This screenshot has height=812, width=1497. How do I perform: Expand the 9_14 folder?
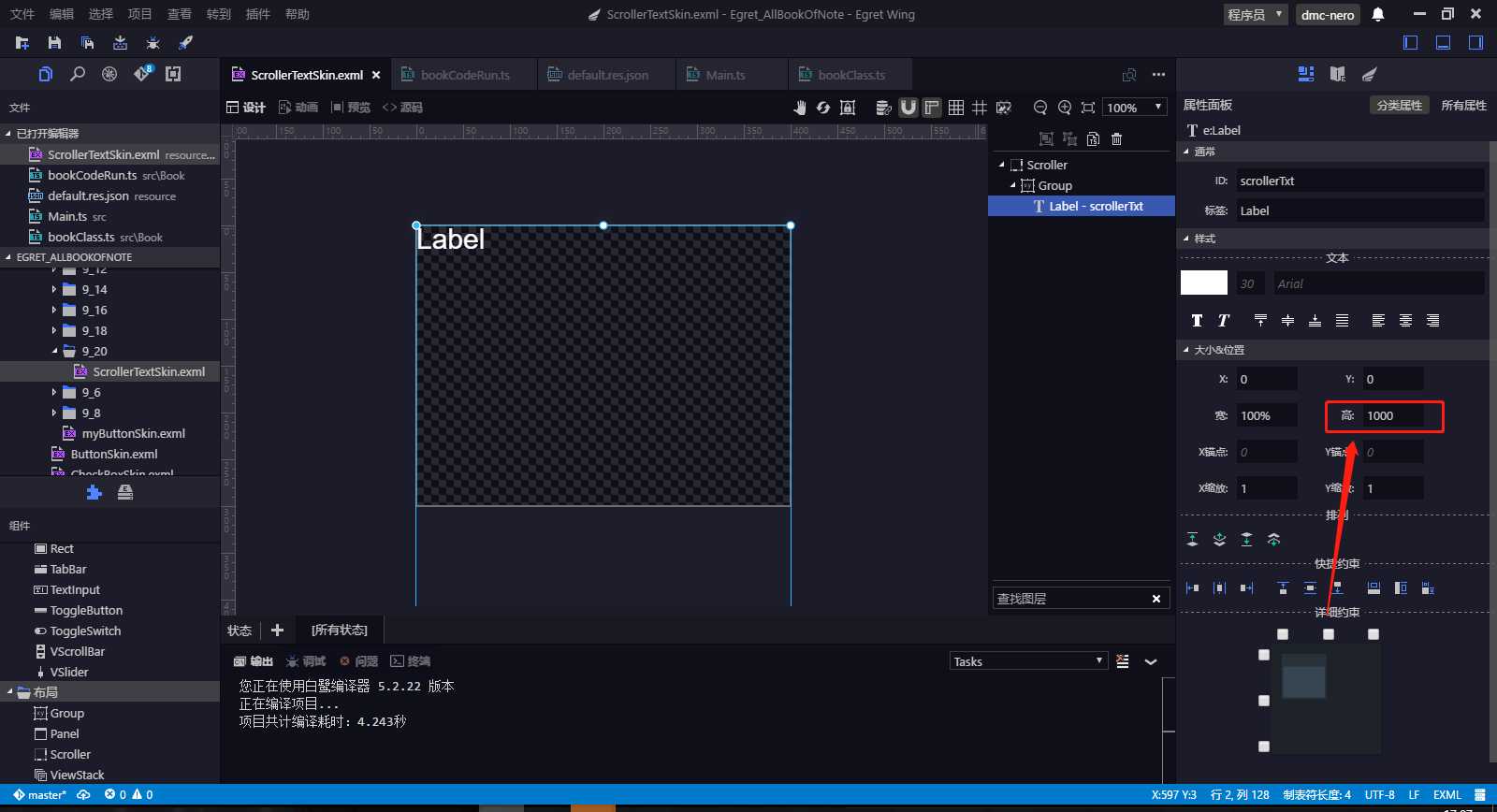coord(54,290)
